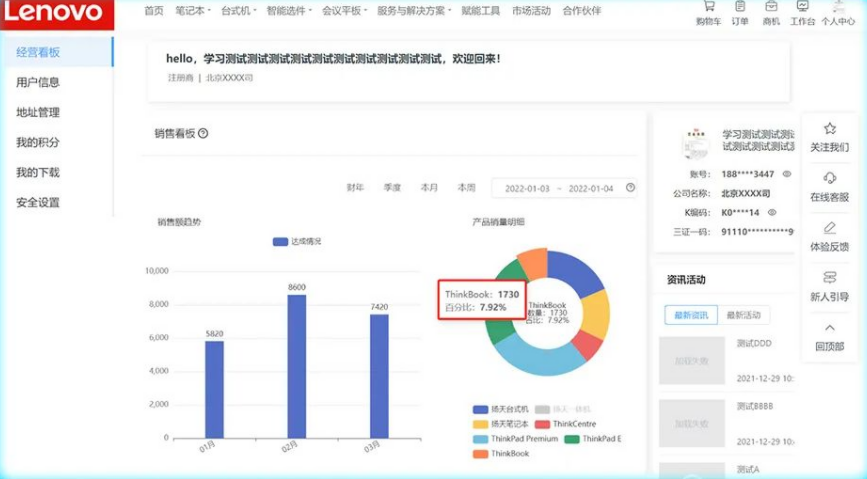The image size is (867, 479).
Task: Toggle ThinkCentre legend series
Action: [x=565, y=424]
